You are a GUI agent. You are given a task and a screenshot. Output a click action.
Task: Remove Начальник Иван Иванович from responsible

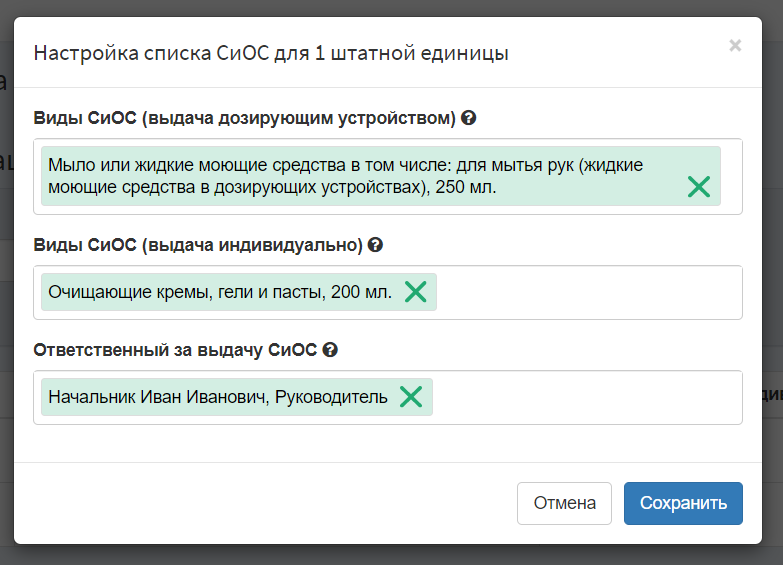click(x=411, y=397)
